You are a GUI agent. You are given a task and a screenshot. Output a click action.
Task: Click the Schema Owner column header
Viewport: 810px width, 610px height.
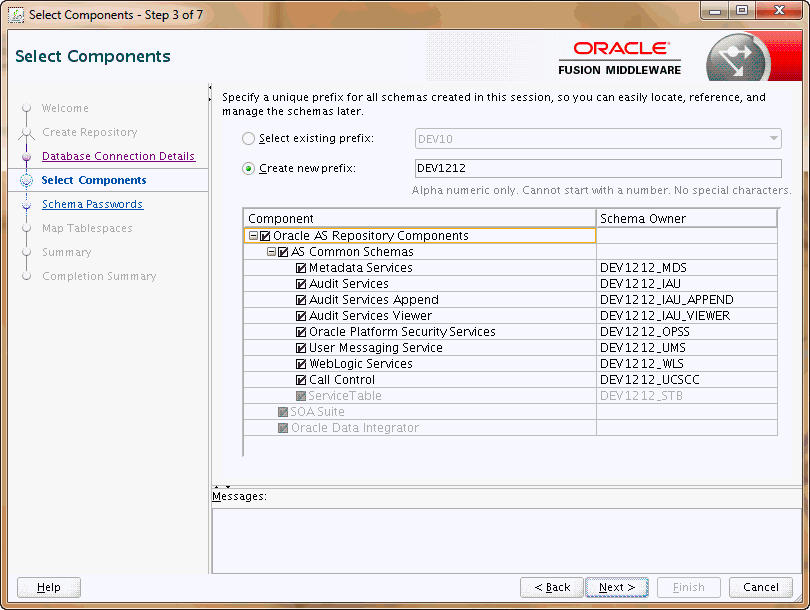click(x=687, y=218)
